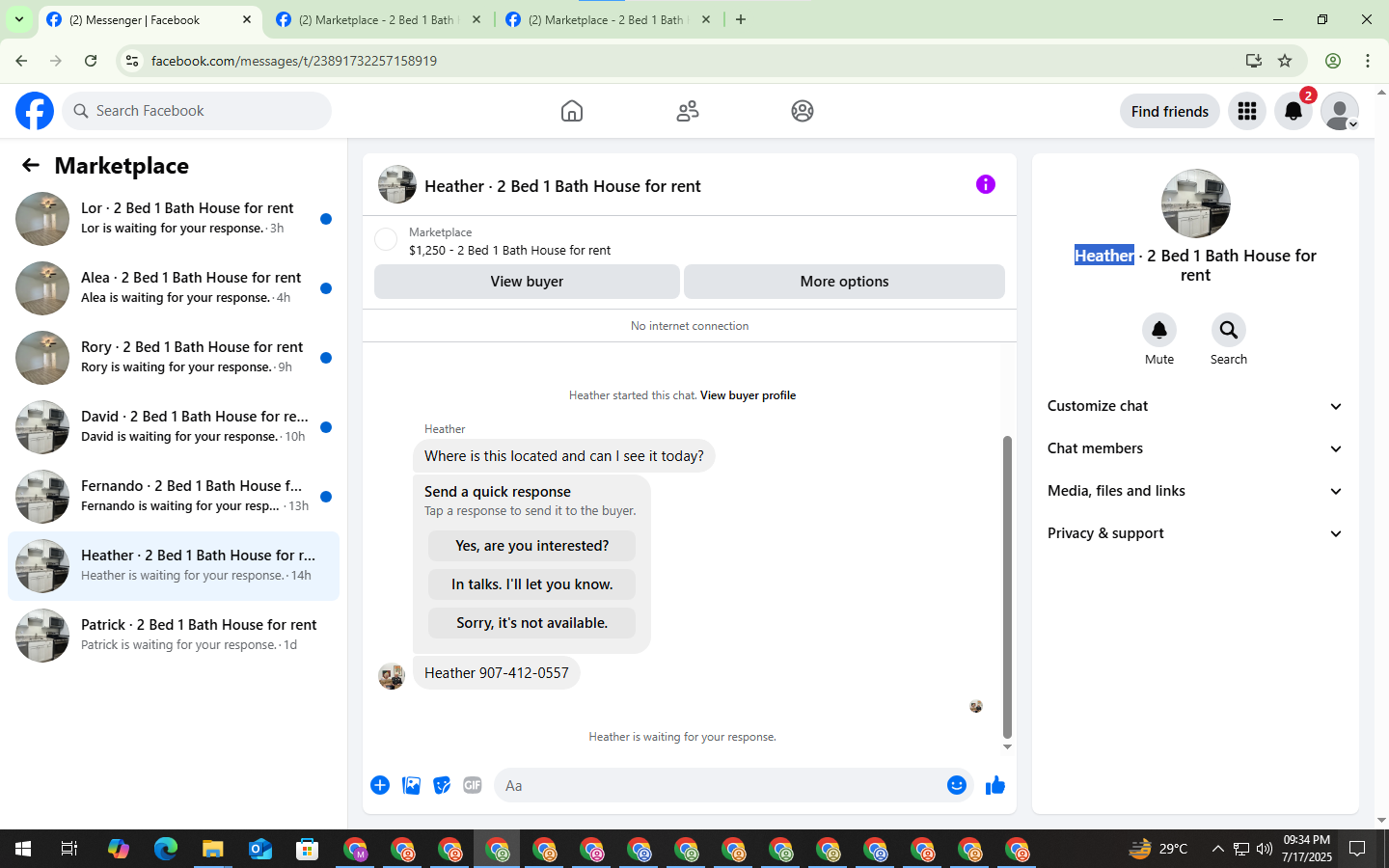Open the account avatar dropdown

point(1340,111)
